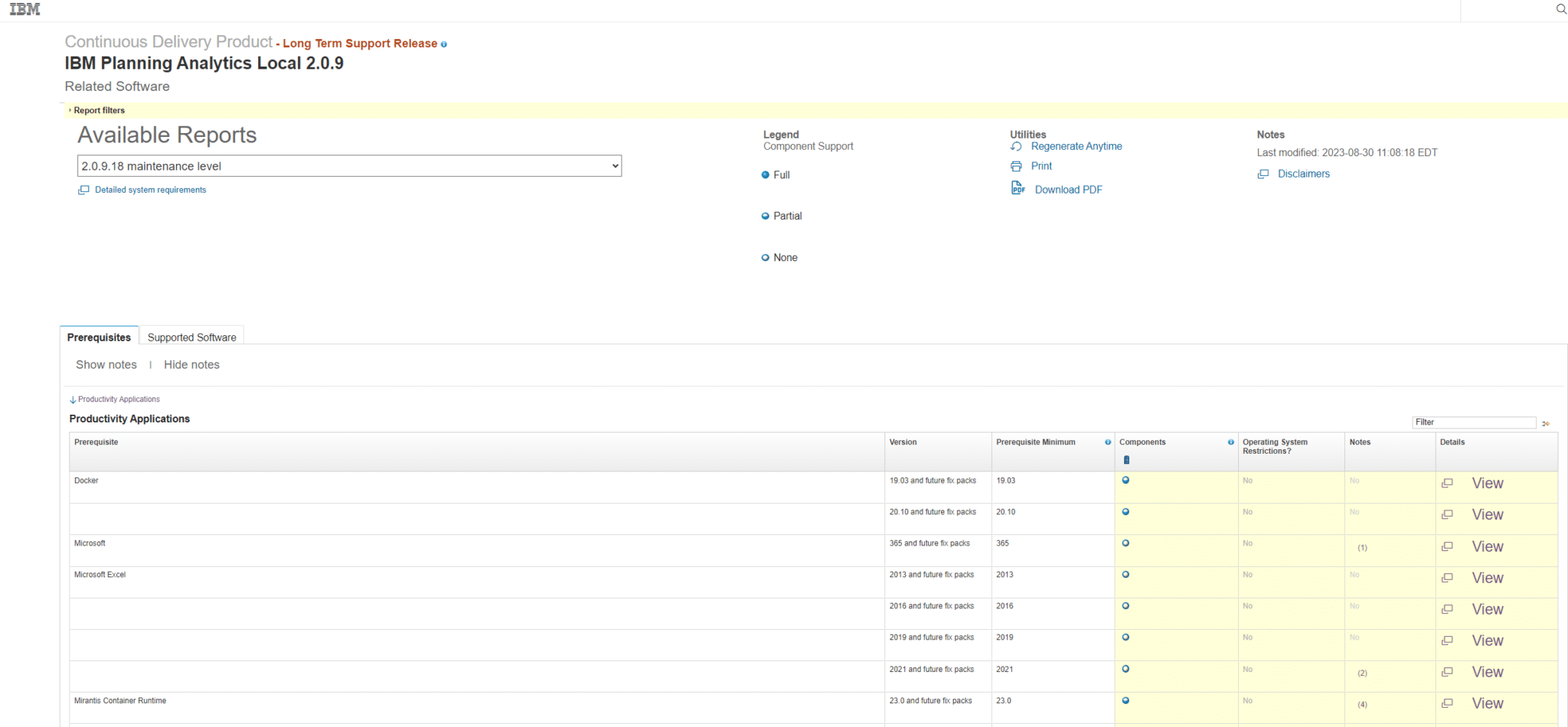
Task: Switch to the Supported Software tab
Action: pos(191,337)
